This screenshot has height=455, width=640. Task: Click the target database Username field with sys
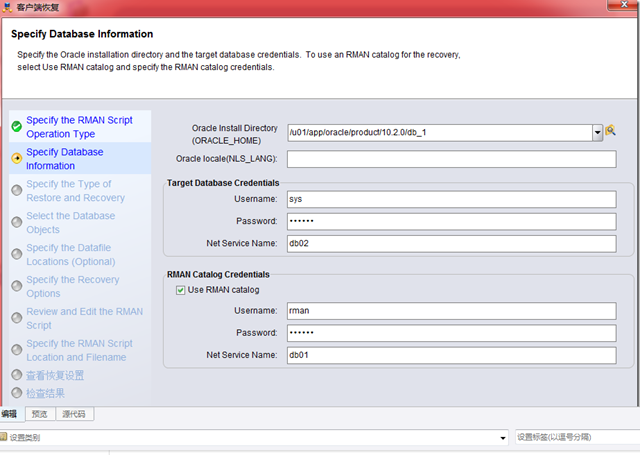(451, 199)
